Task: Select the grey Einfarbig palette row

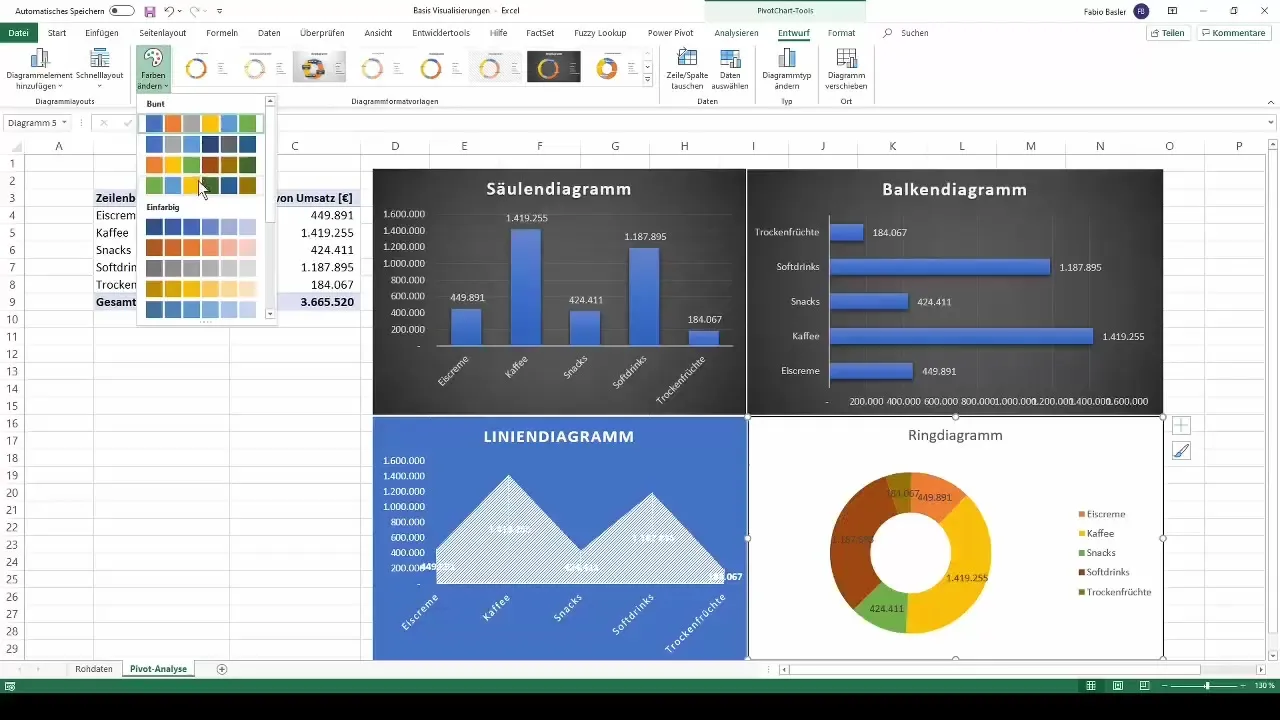Action: tap(200, 268)
